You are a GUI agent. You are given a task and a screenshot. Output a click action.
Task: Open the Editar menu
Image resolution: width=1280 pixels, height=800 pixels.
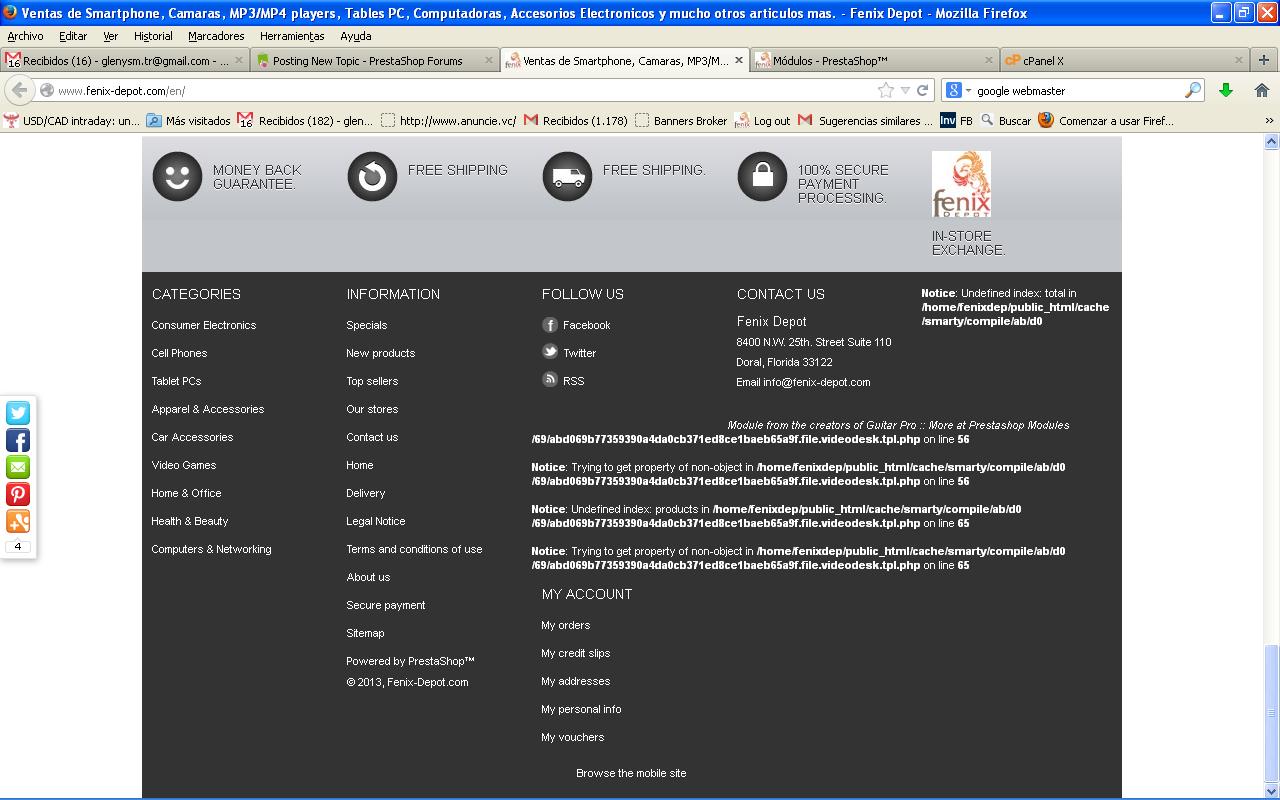73,36
